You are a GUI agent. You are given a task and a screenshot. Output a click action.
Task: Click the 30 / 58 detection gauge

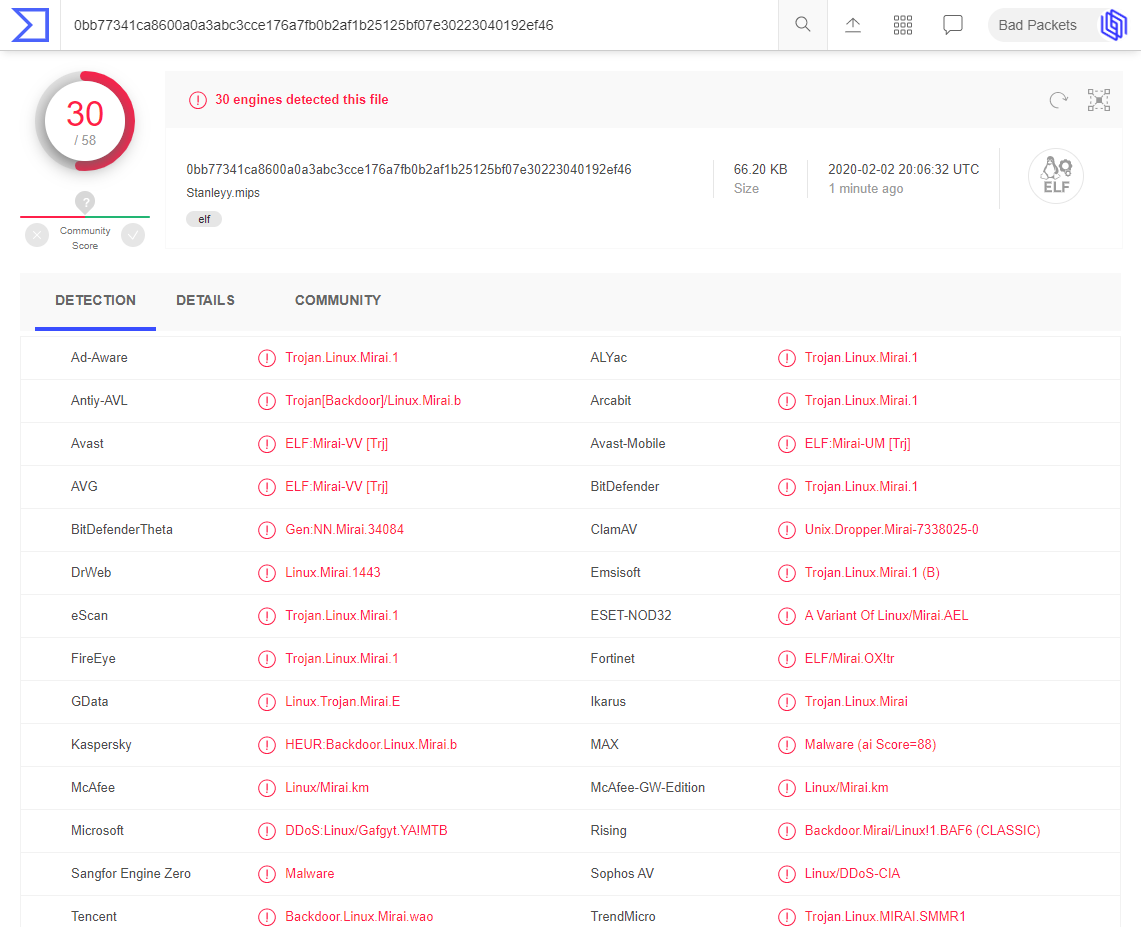click(85, 122)
